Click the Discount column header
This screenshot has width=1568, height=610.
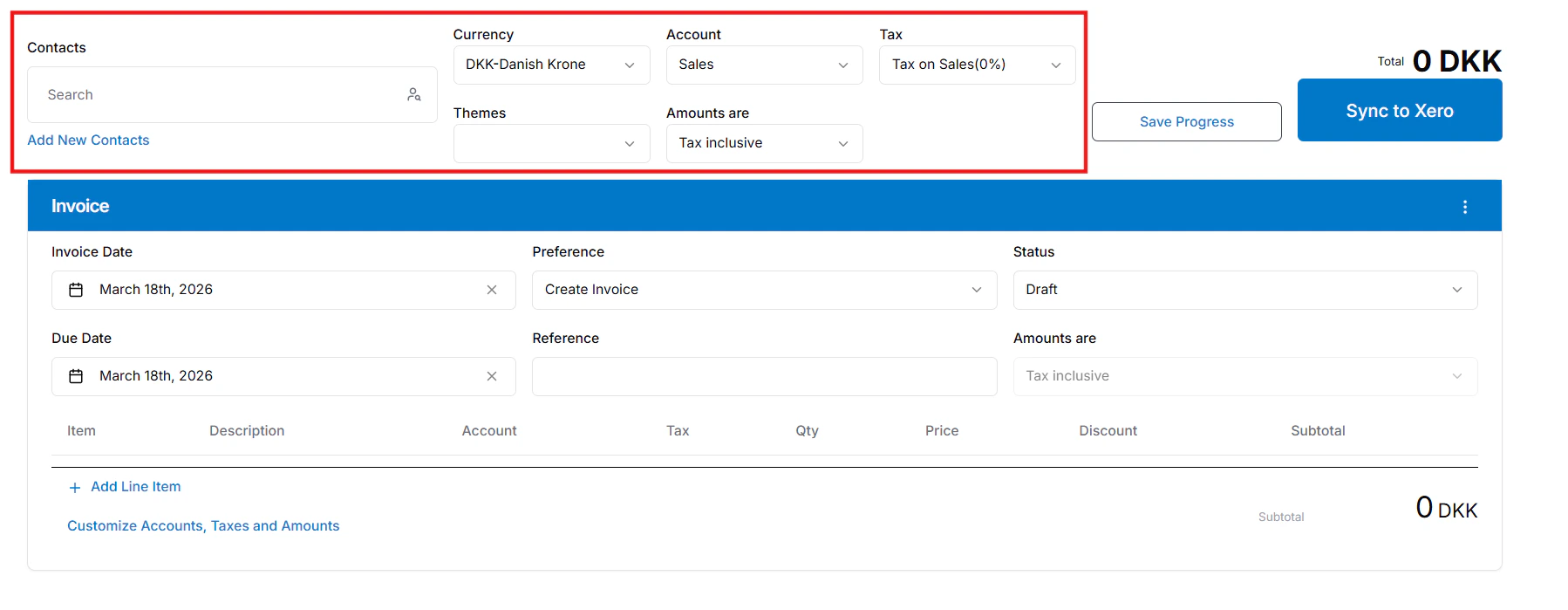coord(1108,430)
